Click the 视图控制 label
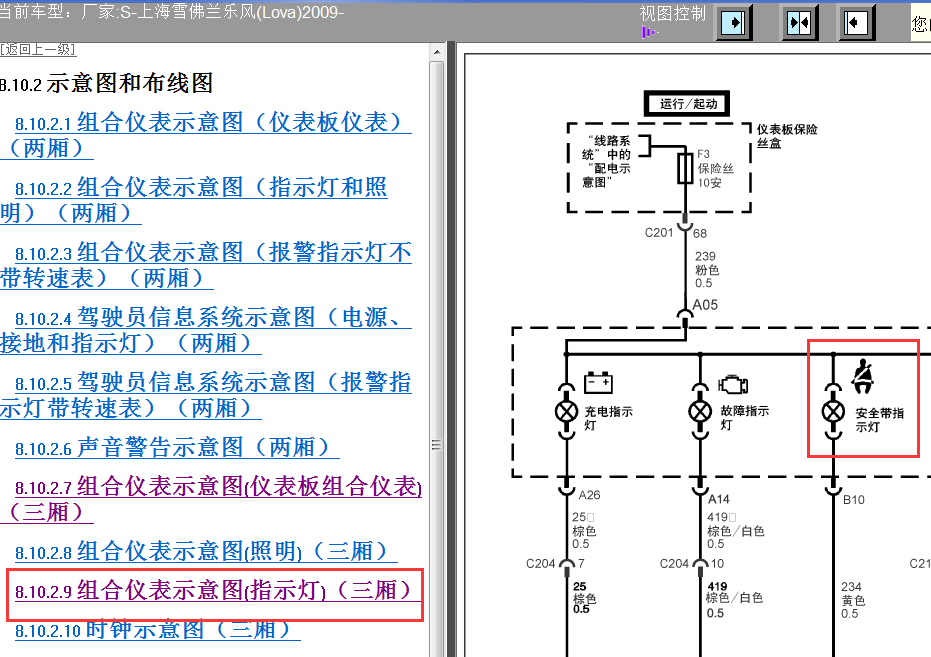931x657 pixels. pyautogui.click(x=672, y=13)
